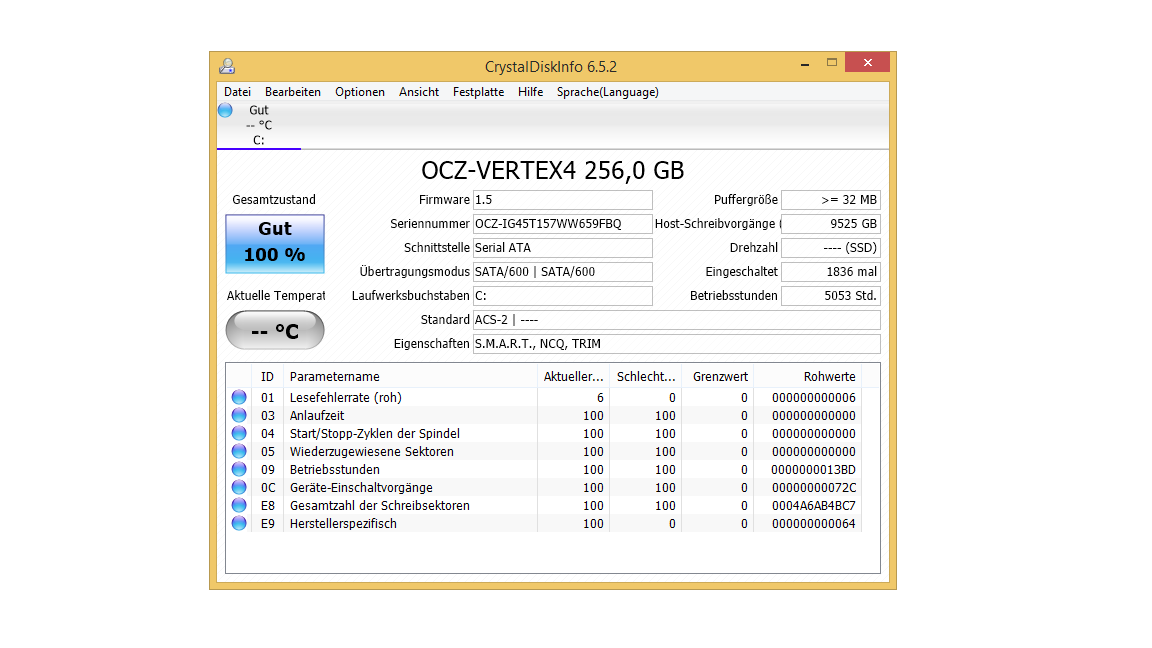This screenshot has width=1152, height=648.
Task: Select Wiederzugewiesene Sektoren parameter name
Action: pos(372,451)
